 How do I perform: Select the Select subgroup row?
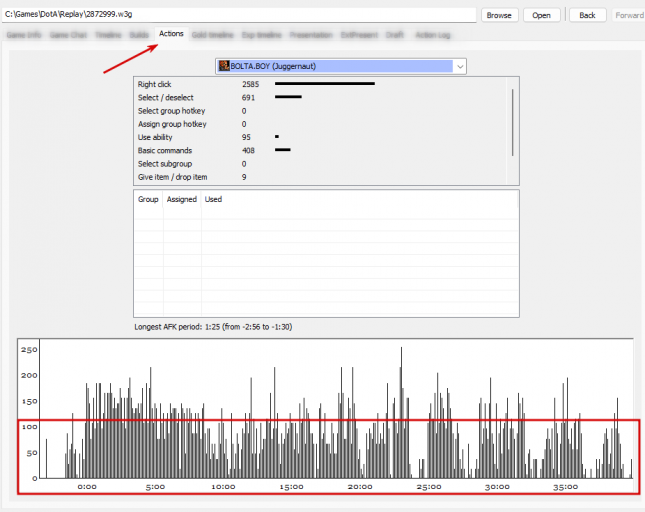coord(320,164)
